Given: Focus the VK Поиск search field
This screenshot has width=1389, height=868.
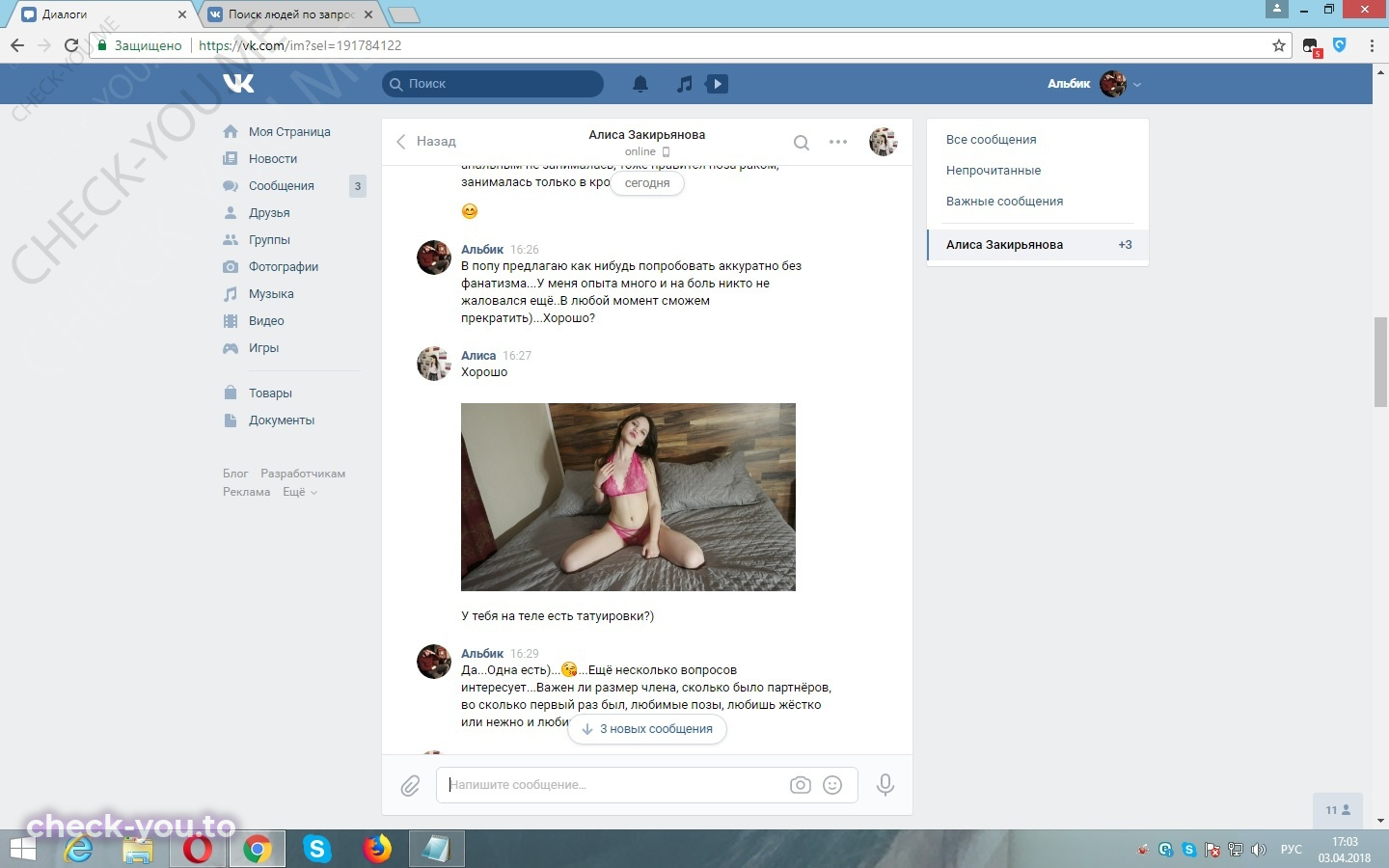Looking at the screenshot, I should [493, 84].
